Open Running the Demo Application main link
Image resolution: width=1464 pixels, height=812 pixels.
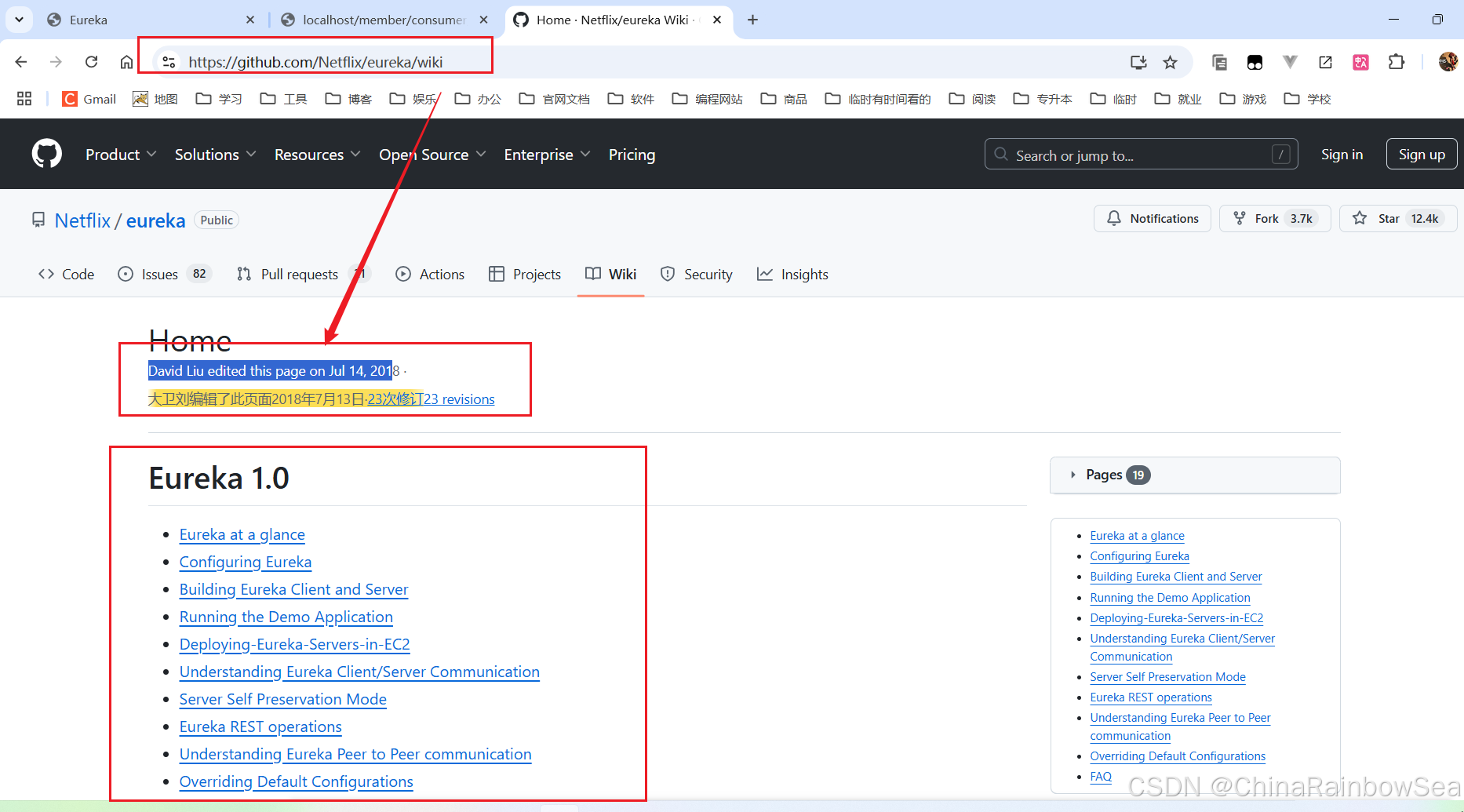[286, 617]
